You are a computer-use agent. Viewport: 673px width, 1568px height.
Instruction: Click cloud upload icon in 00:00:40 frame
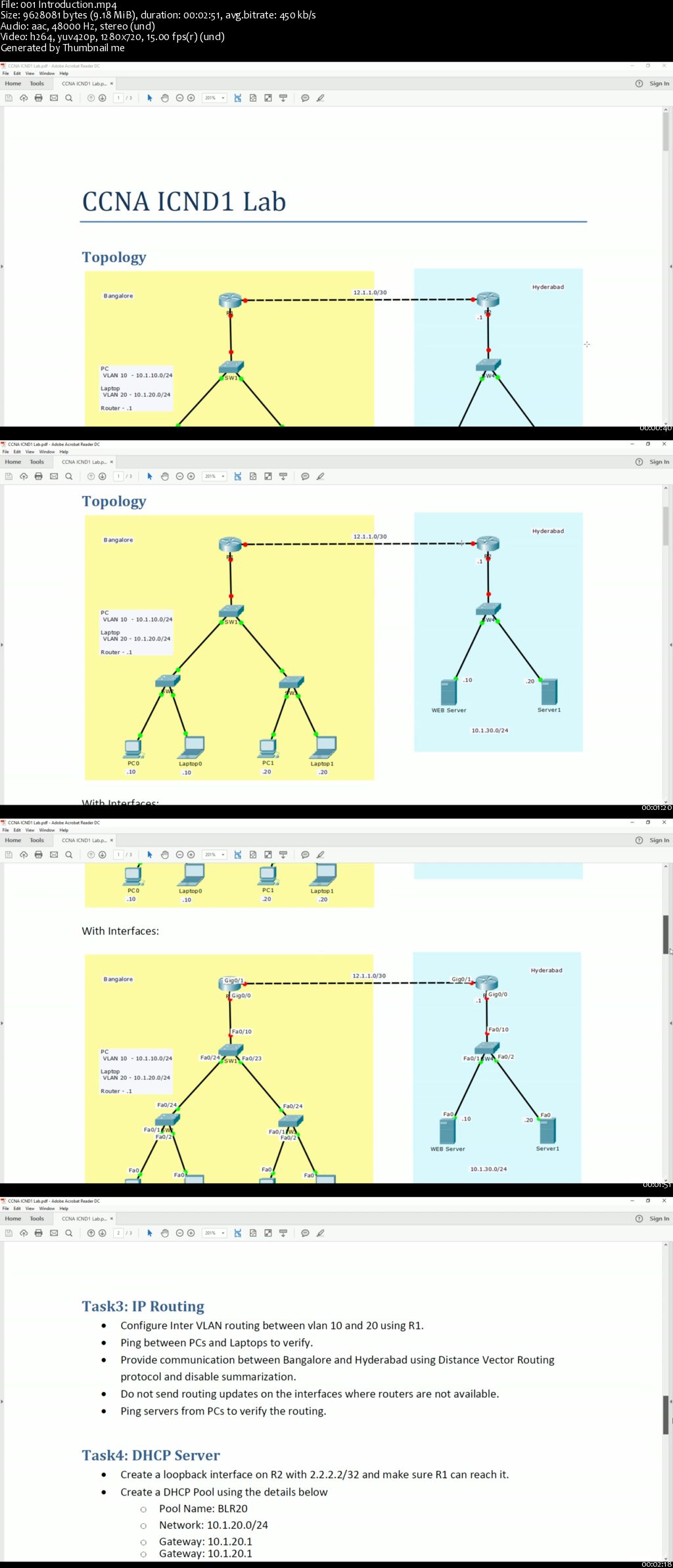coord(24,98)
